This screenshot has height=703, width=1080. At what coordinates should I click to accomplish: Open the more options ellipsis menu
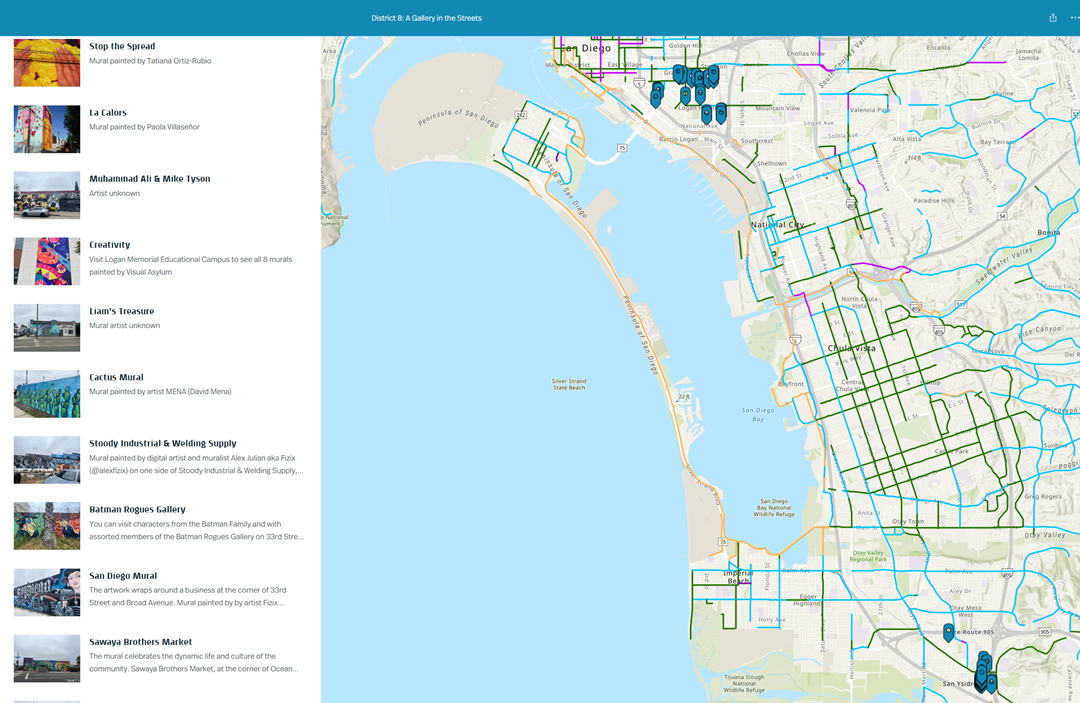point(1074,18)
